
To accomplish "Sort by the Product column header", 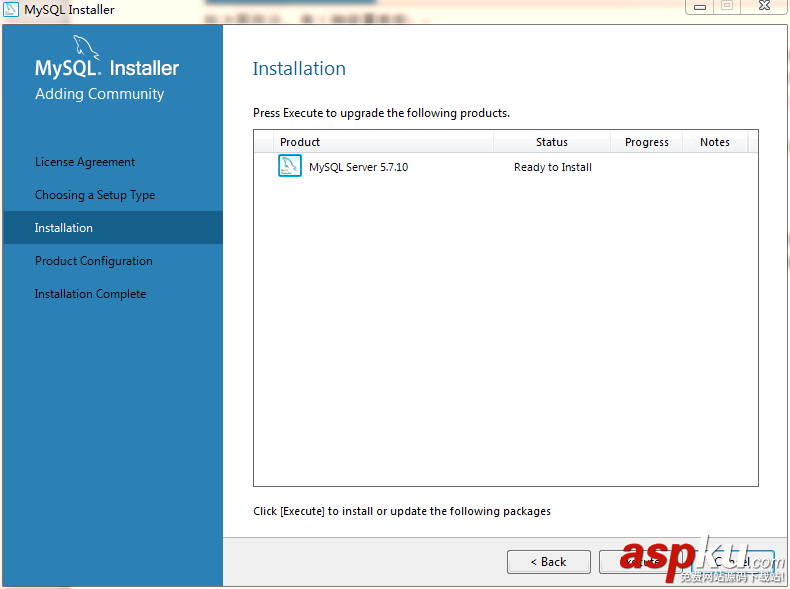I will 383,142.
